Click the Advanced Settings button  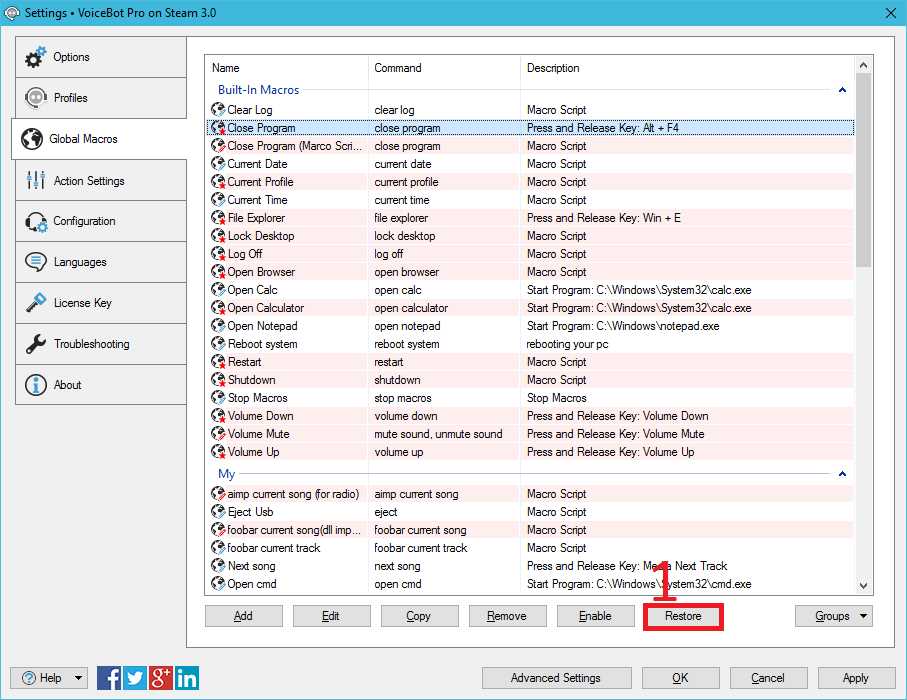[556, 678]
